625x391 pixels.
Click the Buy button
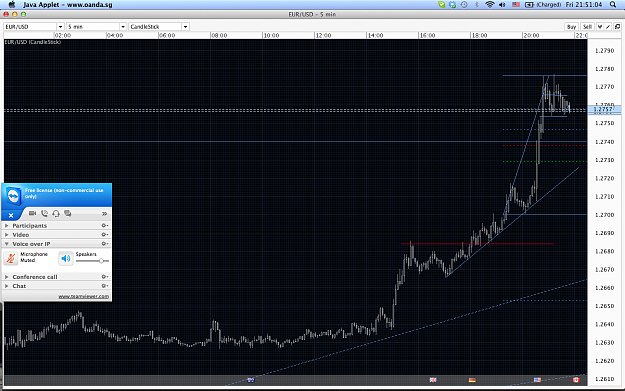[571, 27]
